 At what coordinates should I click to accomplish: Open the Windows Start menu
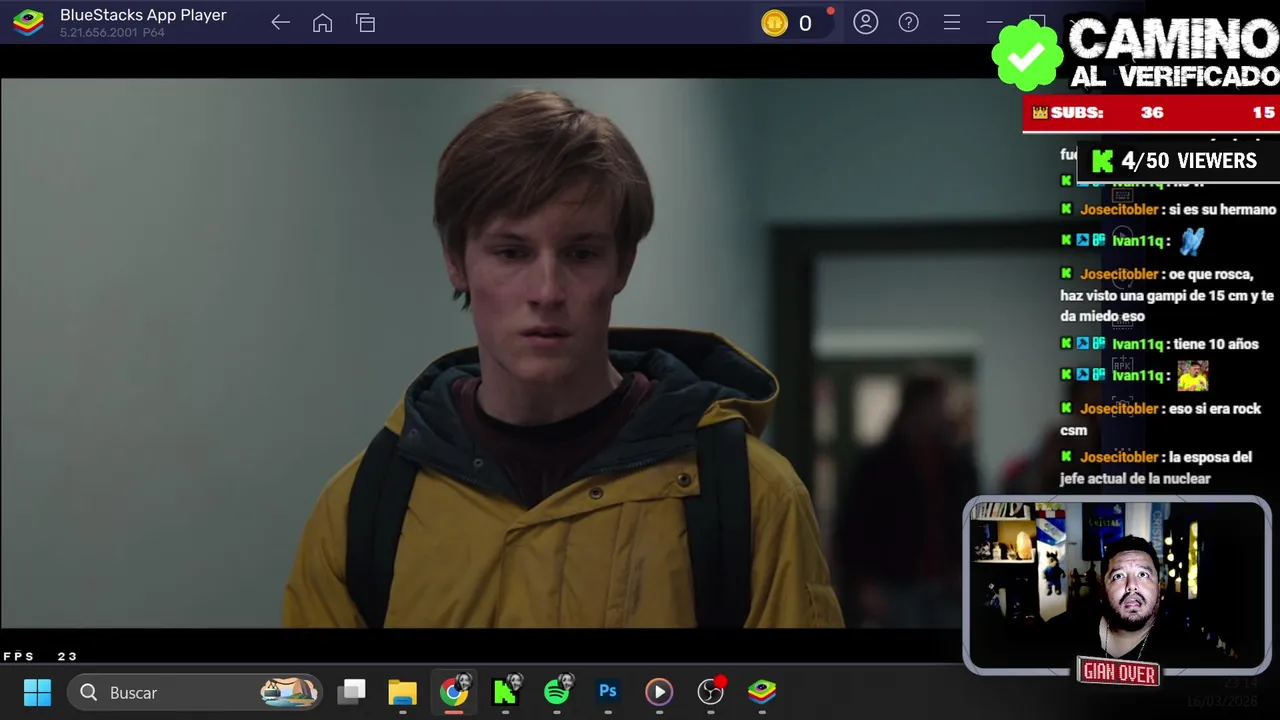pos(37,692)
